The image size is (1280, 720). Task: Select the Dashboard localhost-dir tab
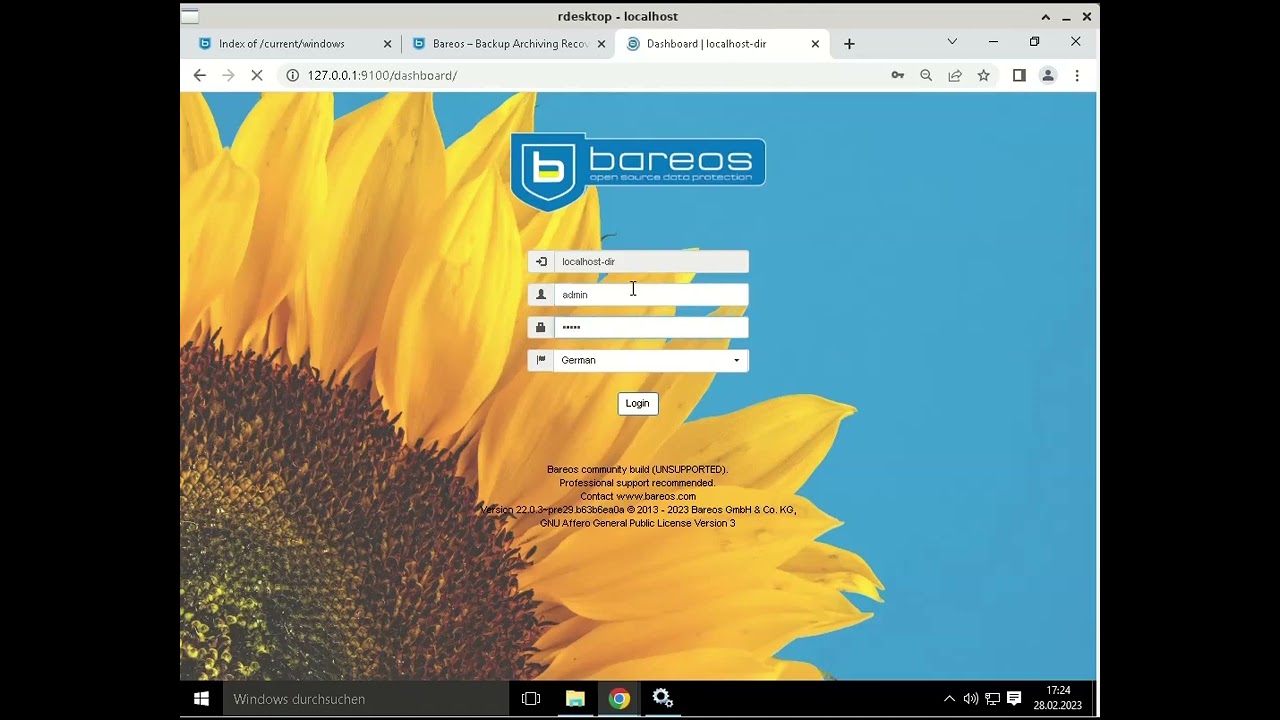click(706, 44)
